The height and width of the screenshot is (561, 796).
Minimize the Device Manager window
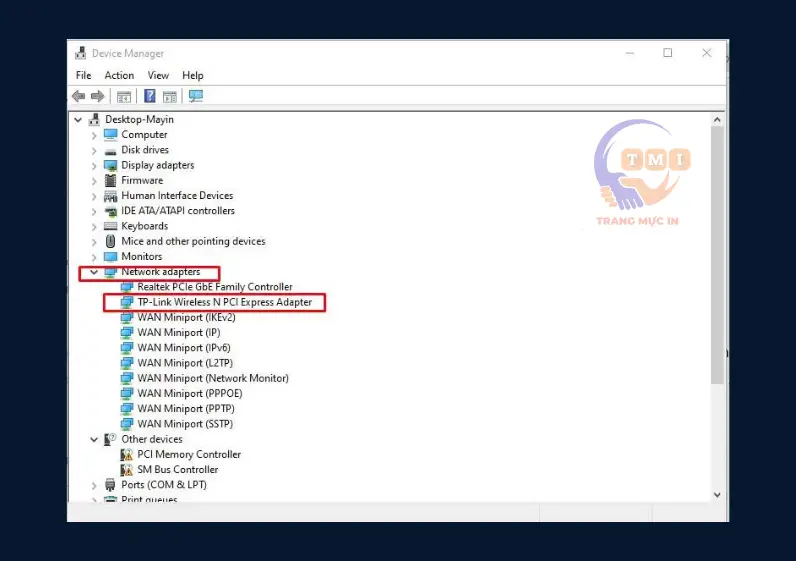(x=630, y=53)
